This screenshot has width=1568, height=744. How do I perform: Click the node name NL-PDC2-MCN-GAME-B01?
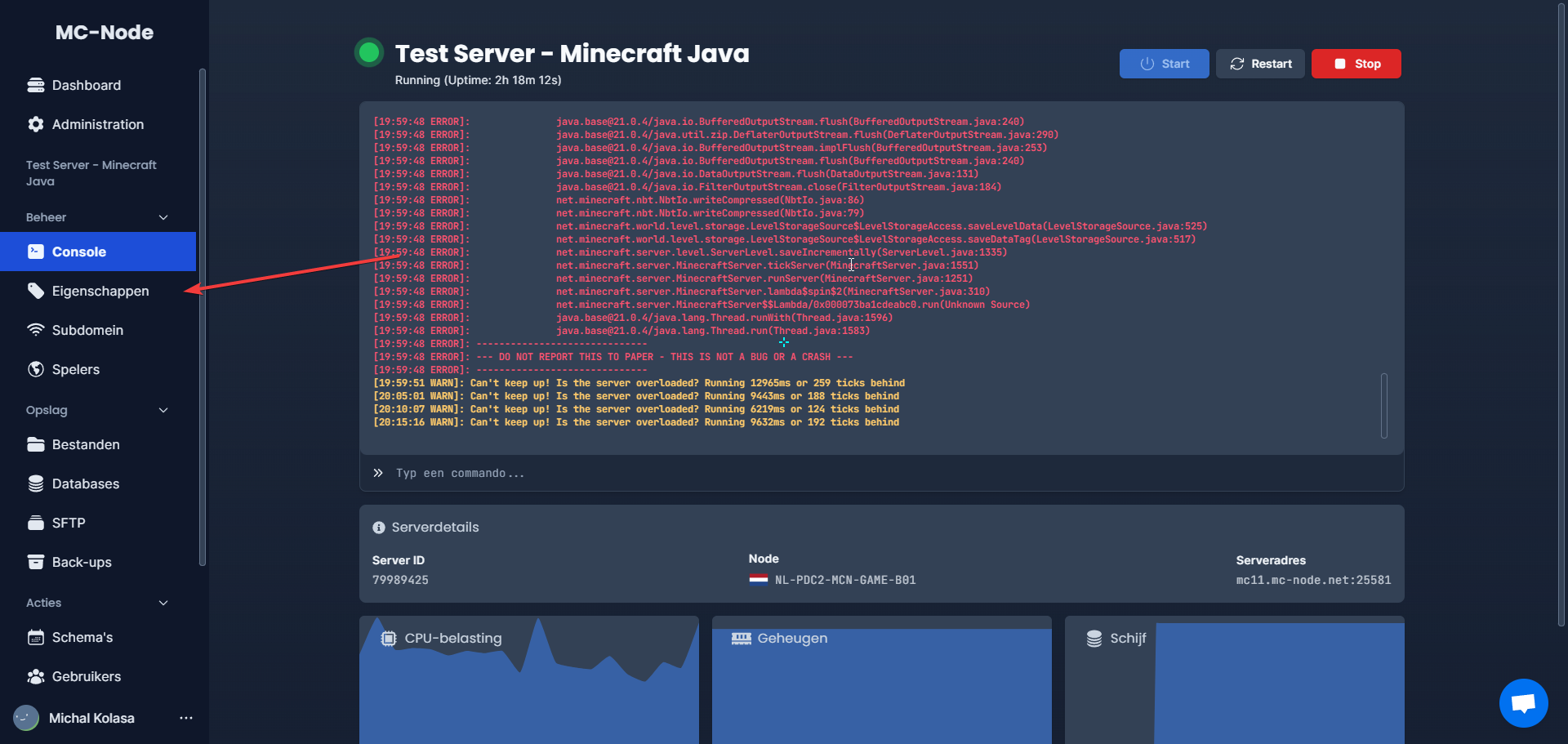(845, 580)
